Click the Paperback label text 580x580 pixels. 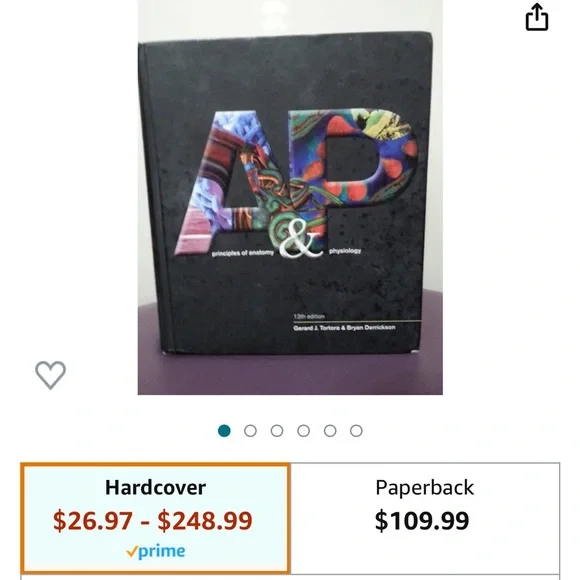[x=425, y=488]
